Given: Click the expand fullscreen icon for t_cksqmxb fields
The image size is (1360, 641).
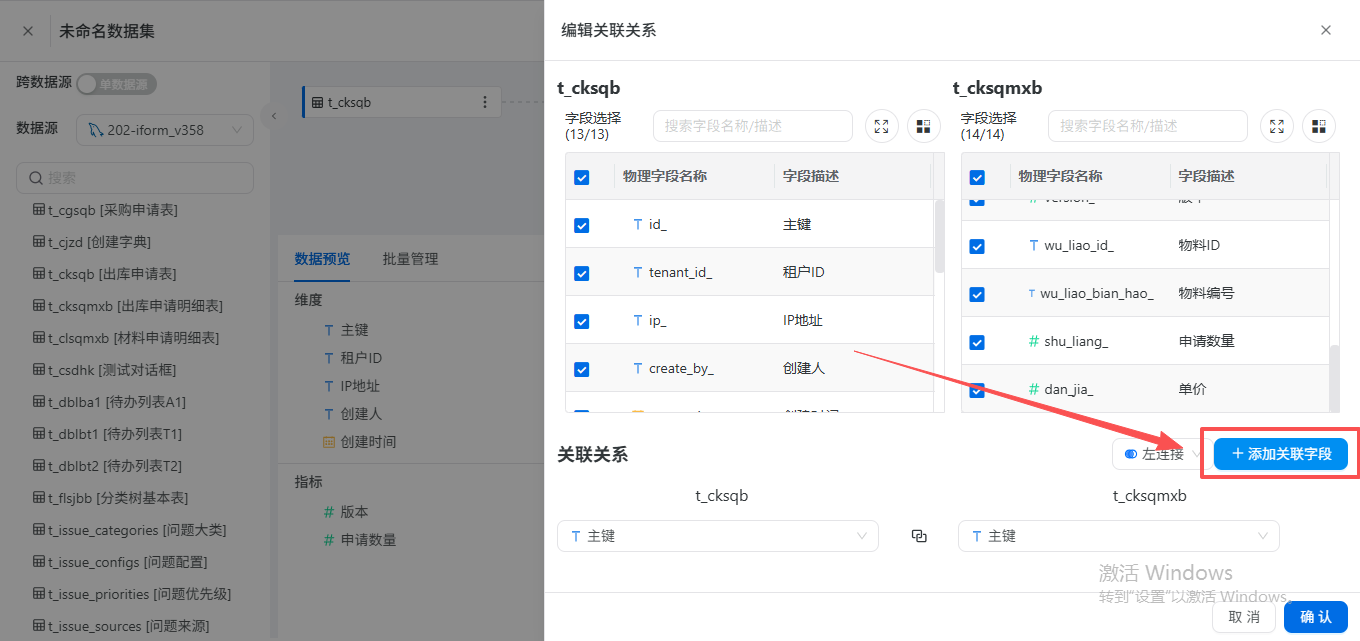Looking at the screenshot, I should [x=1277, y=126].
